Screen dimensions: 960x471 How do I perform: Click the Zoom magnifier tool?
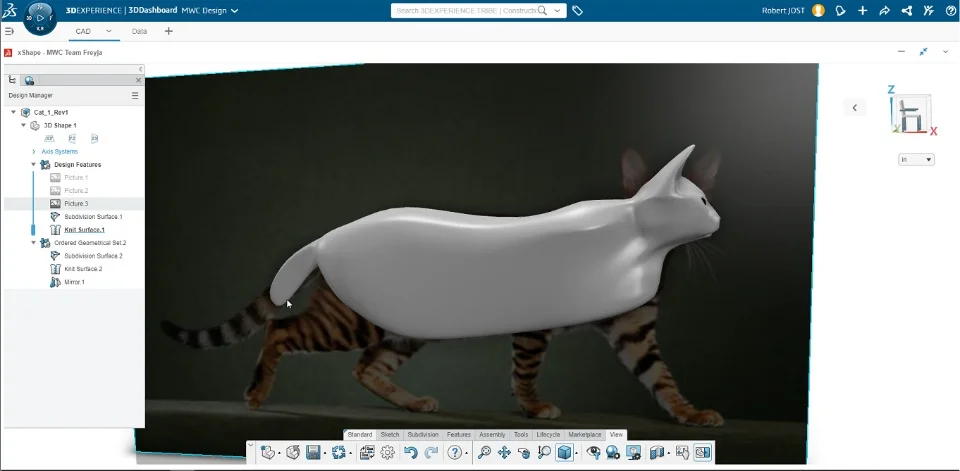pyautogui.click(x=484, y=453)
